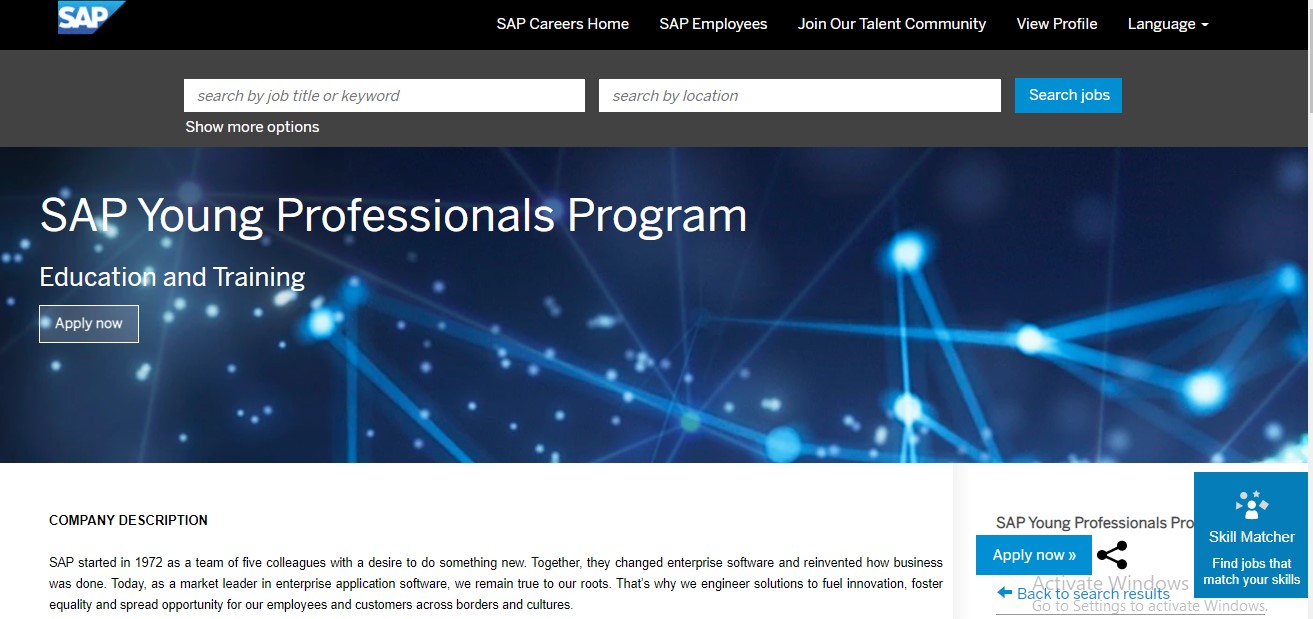Expand Show more options
The width and height of the screenshot is (1313, 619).
[x=252, y=127]
